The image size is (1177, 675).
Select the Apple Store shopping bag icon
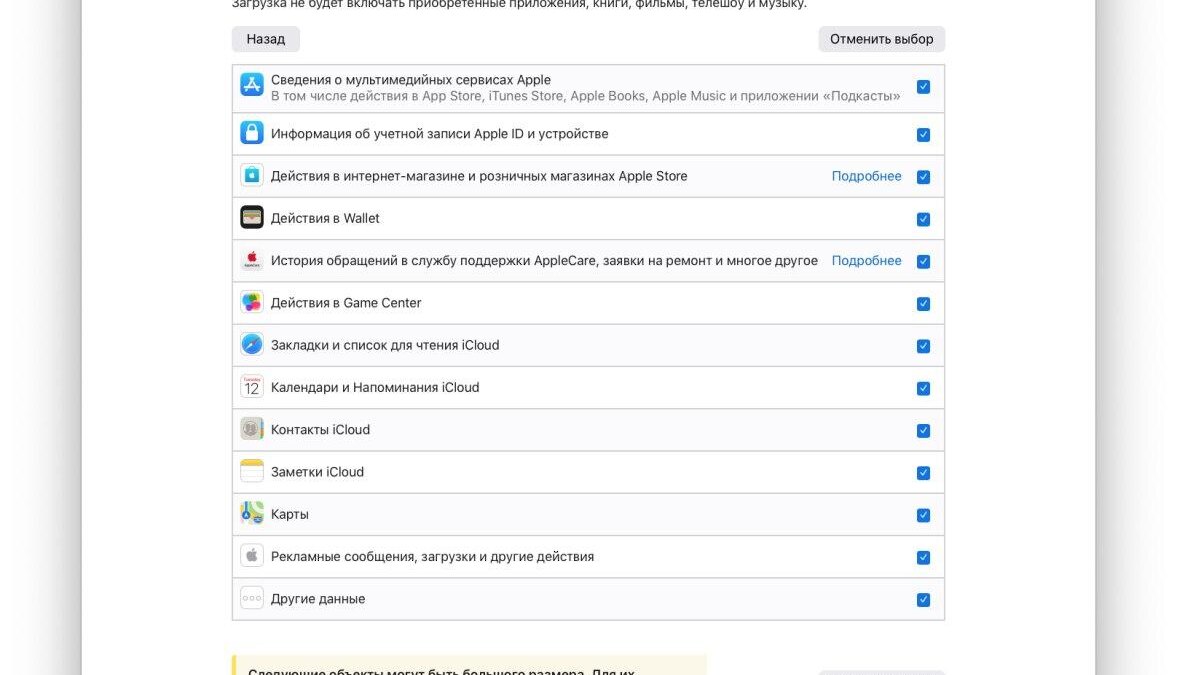pos(251,175)
